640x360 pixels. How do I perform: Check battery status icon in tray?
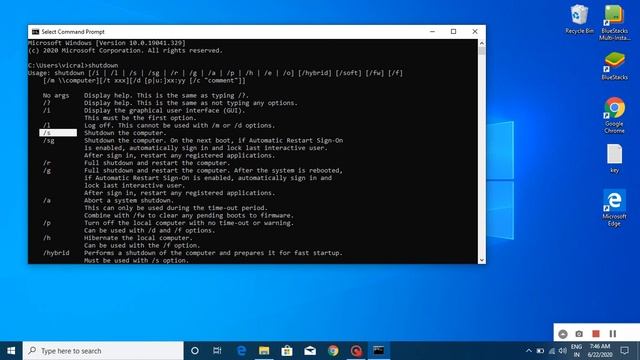[540, 351]
